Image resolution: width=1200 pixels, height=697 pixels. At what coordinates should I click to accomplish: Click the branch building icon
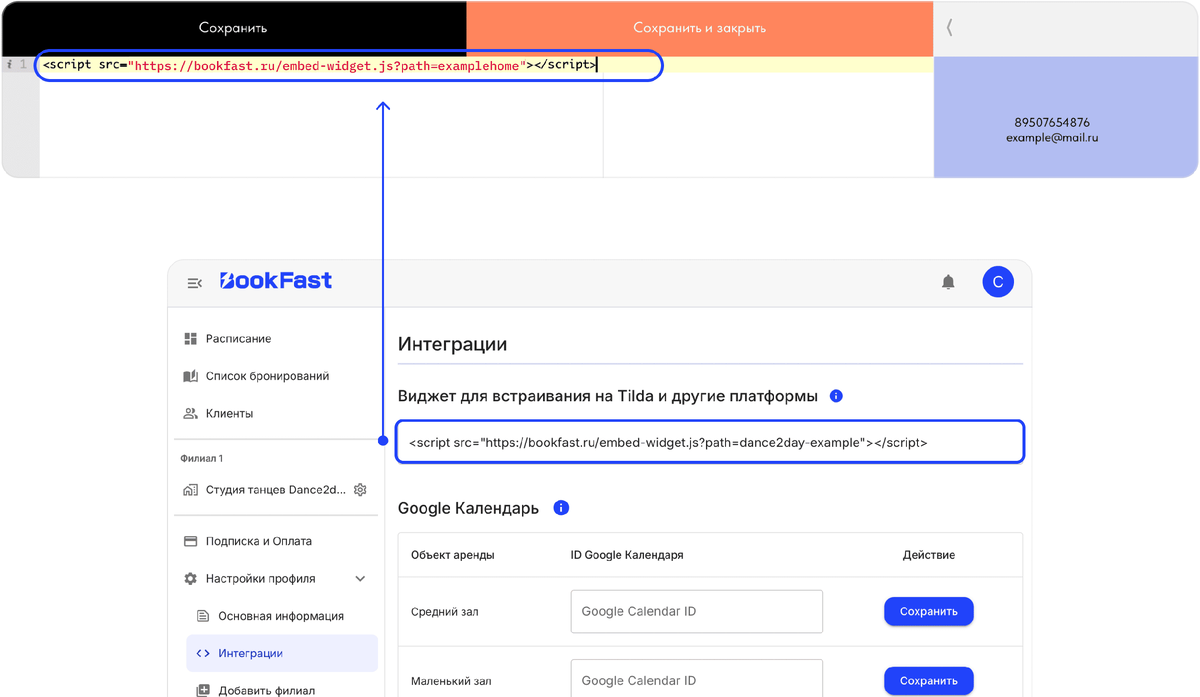[x=190, y=490]
